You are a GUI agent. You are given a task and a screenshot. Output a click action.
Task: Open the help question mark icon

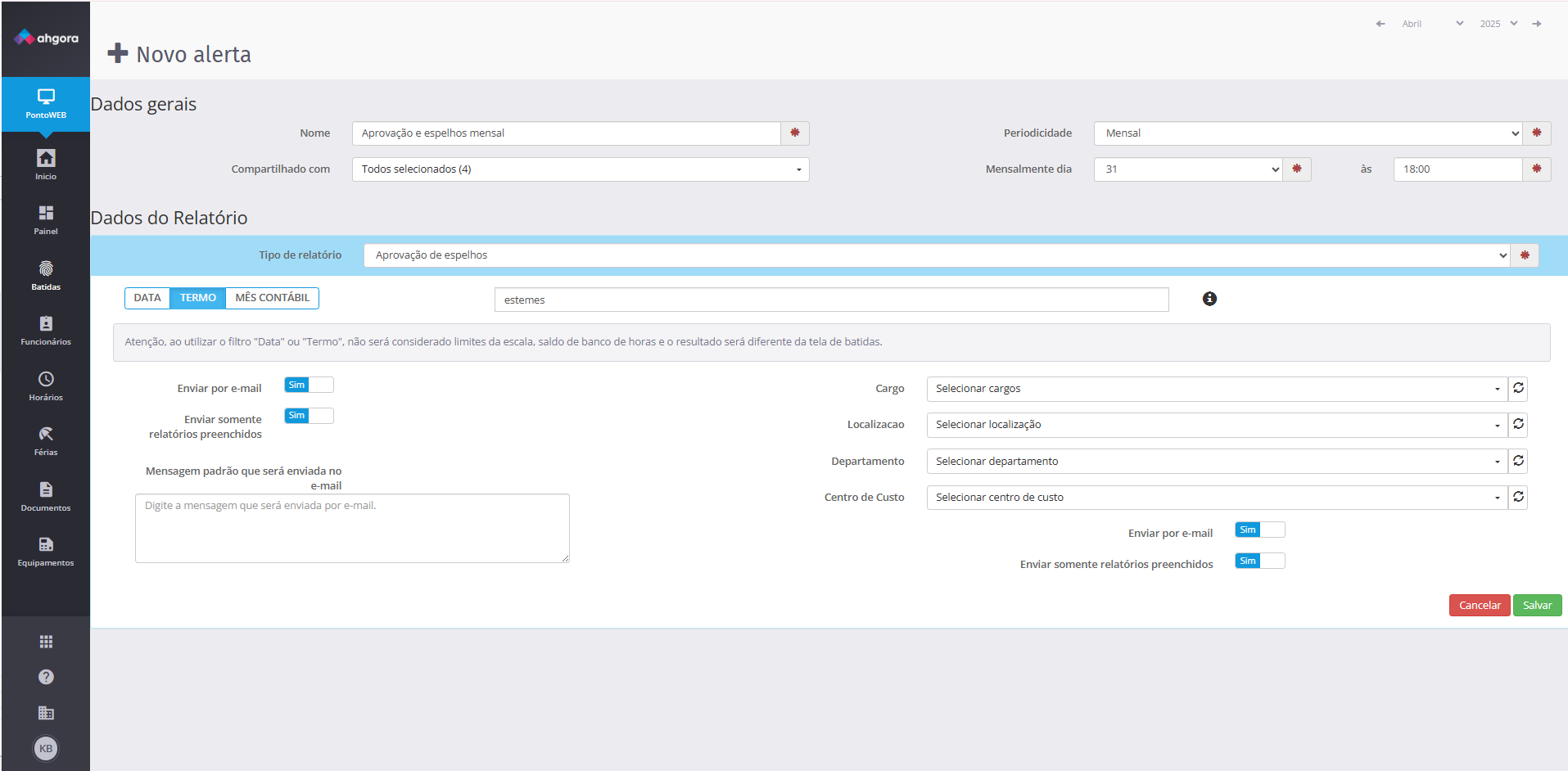[x=46, y=677]
